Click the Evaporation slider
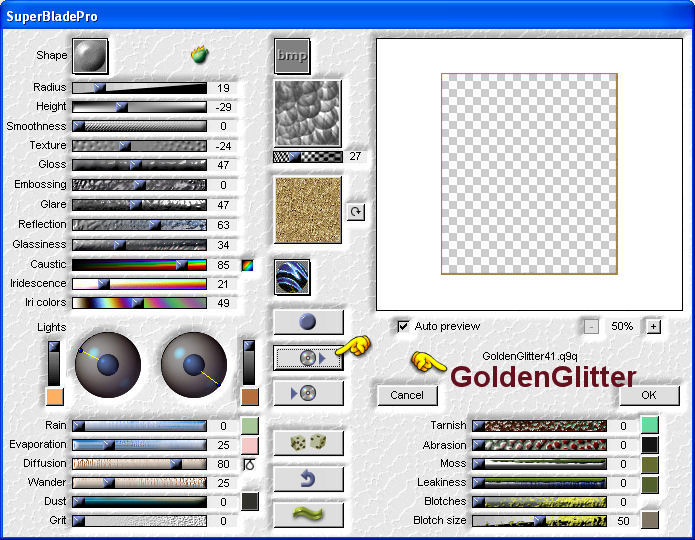The image size is (695, 540). (x=139, y=445)
